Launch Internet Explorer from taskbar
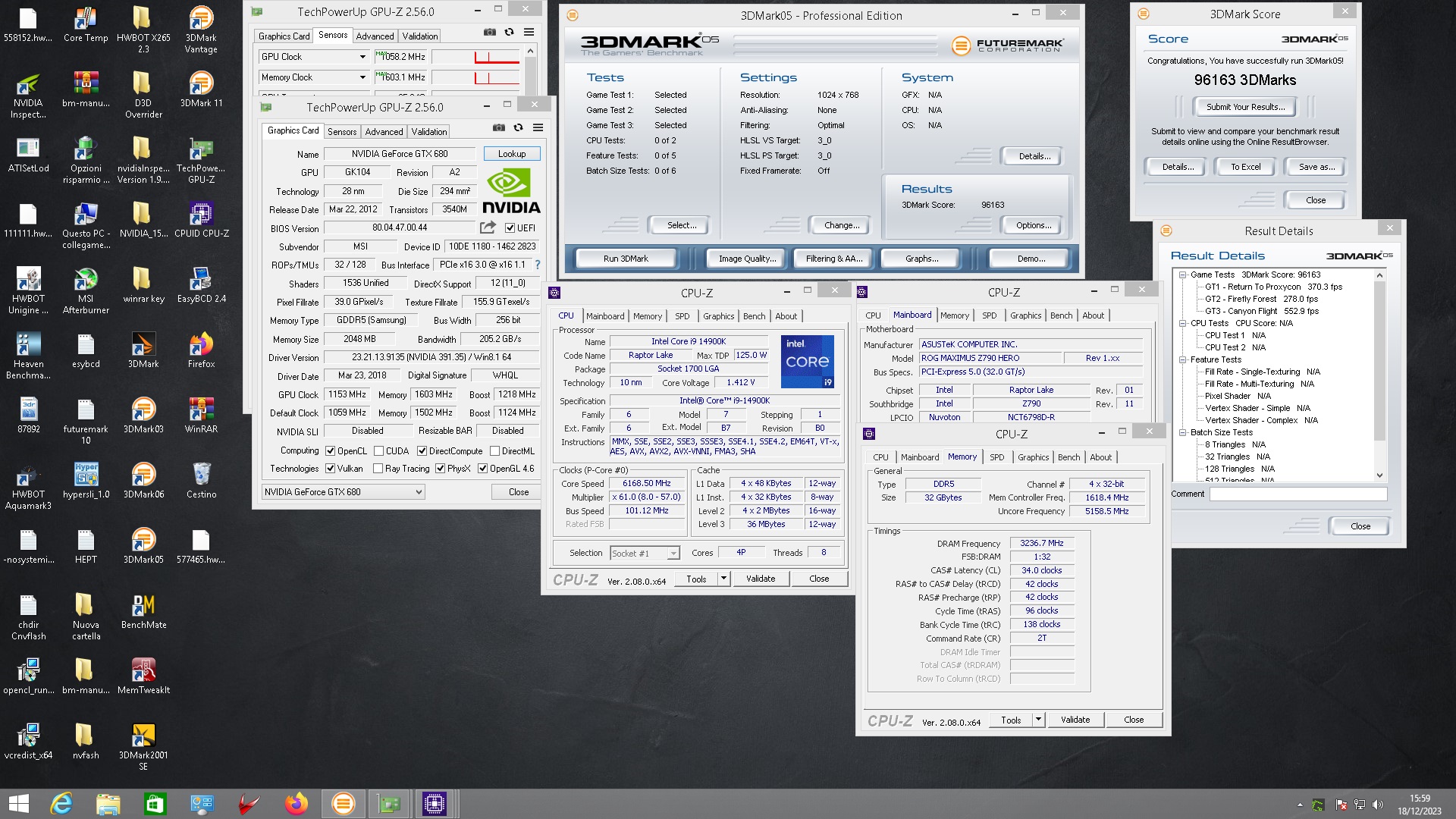1456x819 pixels. [x=61, y=804]
